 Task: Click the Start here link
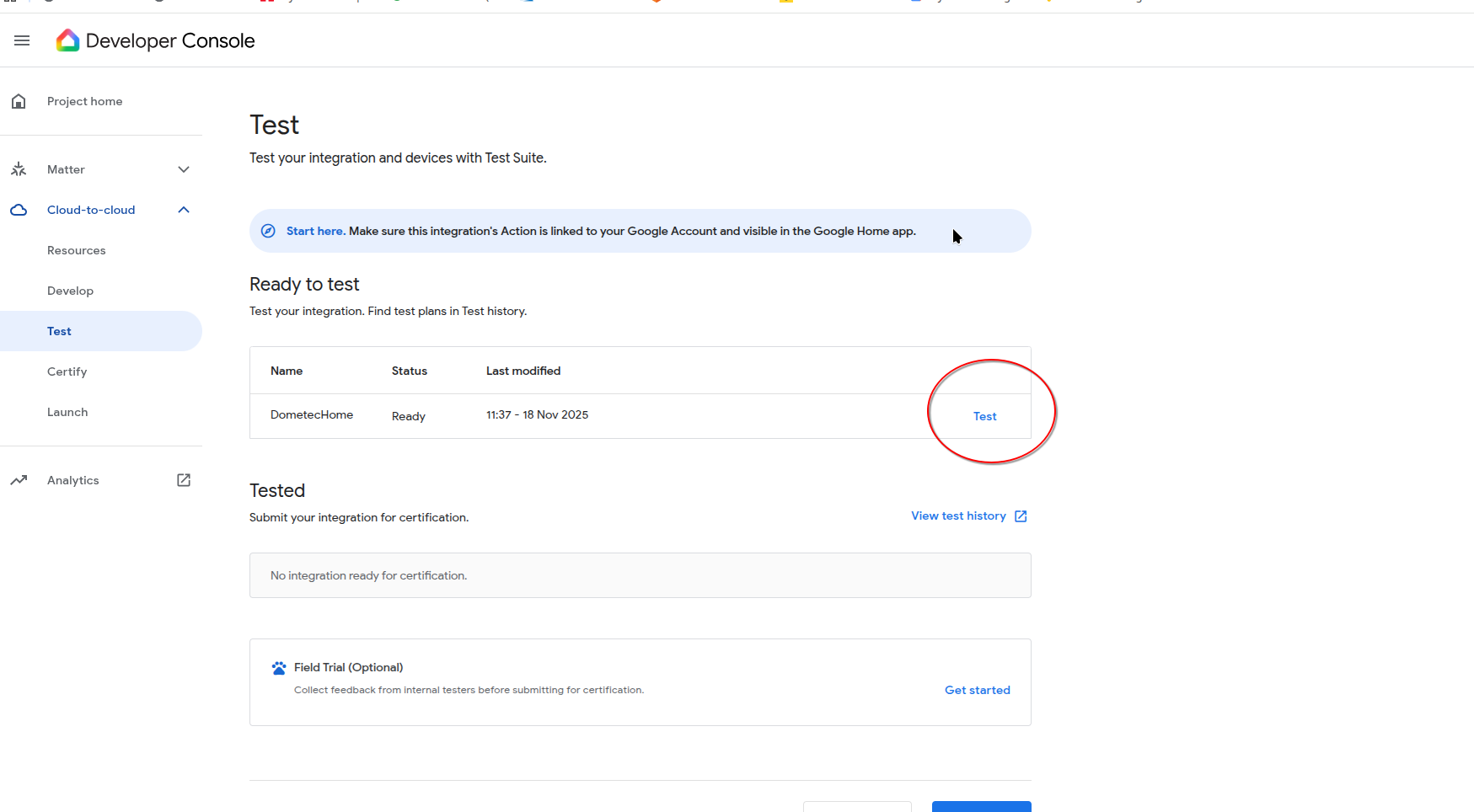click(x=314, y=231)
